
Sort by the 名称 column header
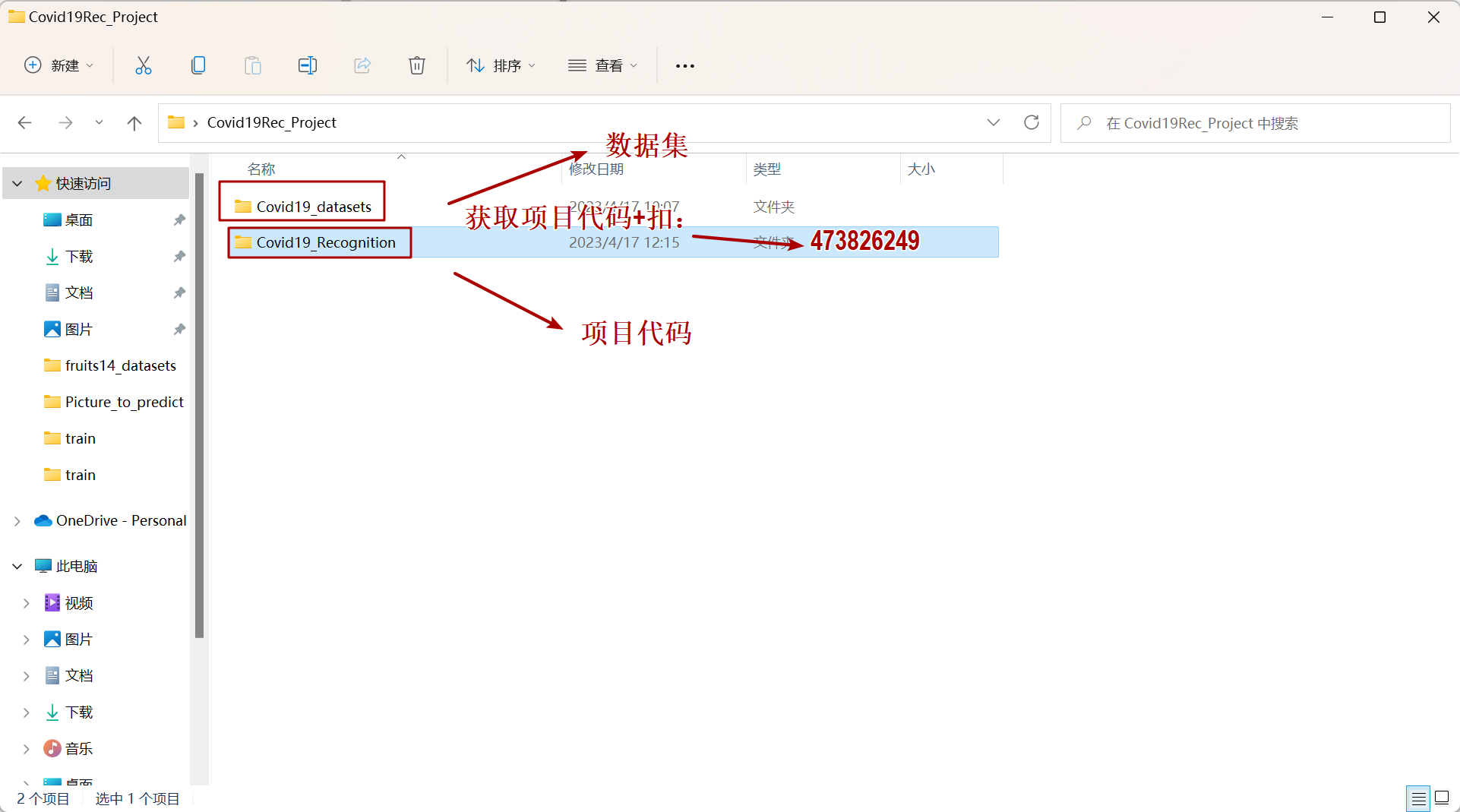[261, 169]
